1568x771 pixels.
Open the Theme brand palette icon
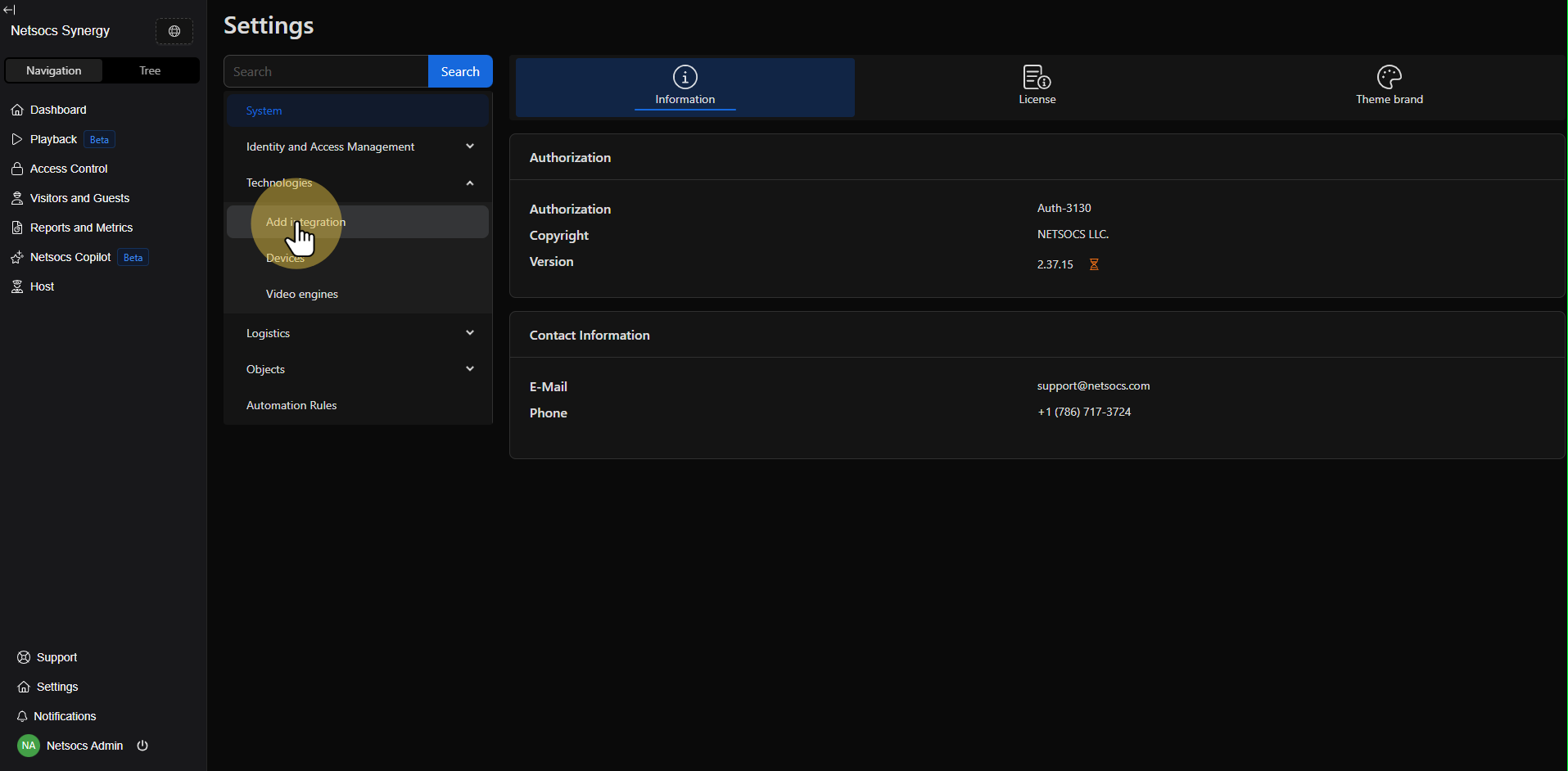click(x=1389, y=78)
